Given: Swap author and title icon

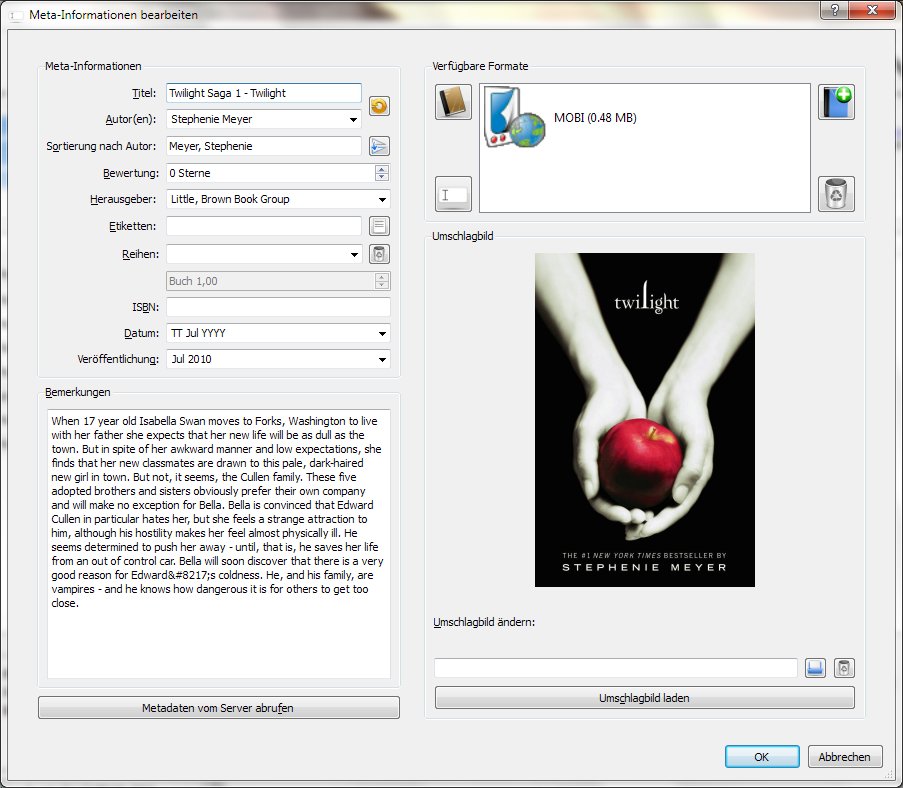Looking at the screenshot, I should [379, 106].
